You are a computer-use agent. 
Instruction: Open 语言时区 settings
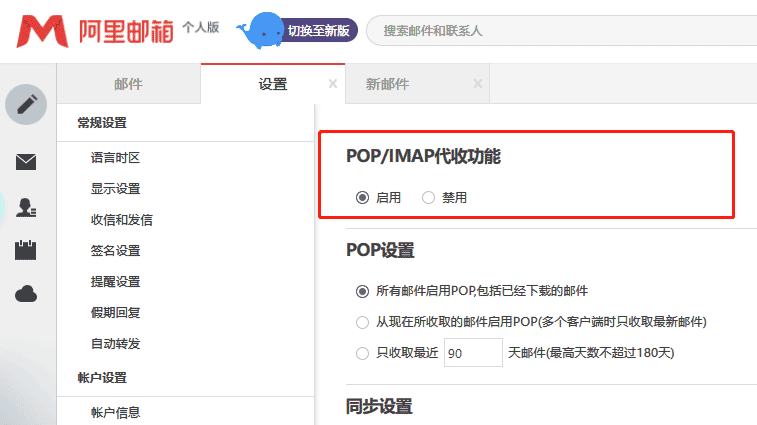tap(115, 158)
